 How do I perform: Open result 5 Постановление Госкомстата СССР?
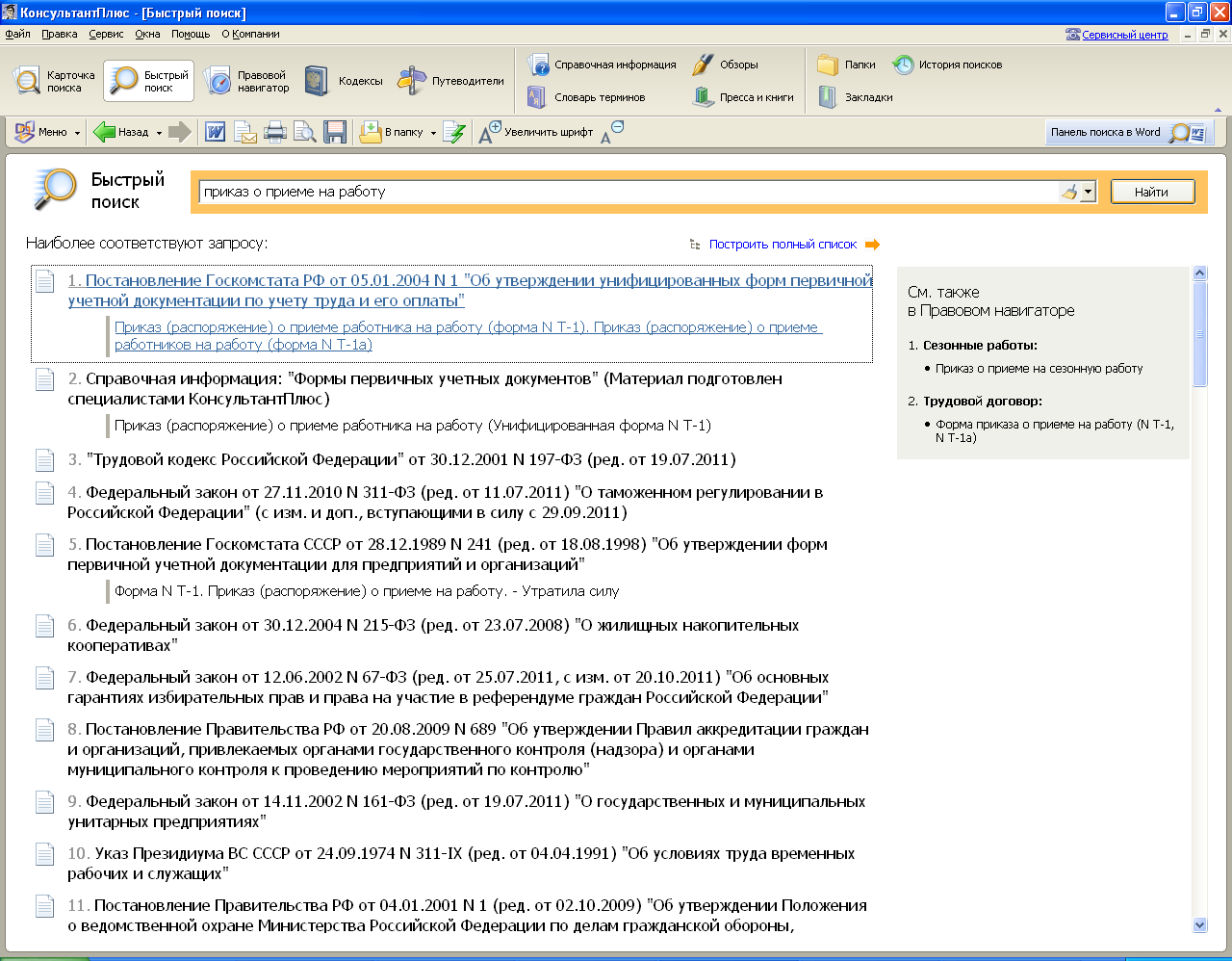tap(448, 555)
